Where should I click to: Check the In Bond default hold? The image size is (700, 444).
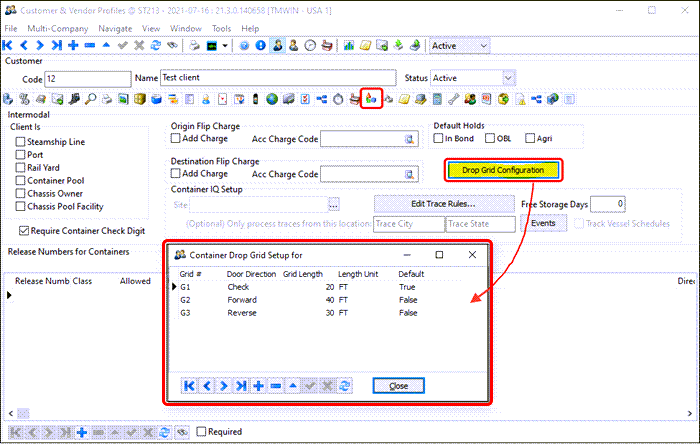438,139
